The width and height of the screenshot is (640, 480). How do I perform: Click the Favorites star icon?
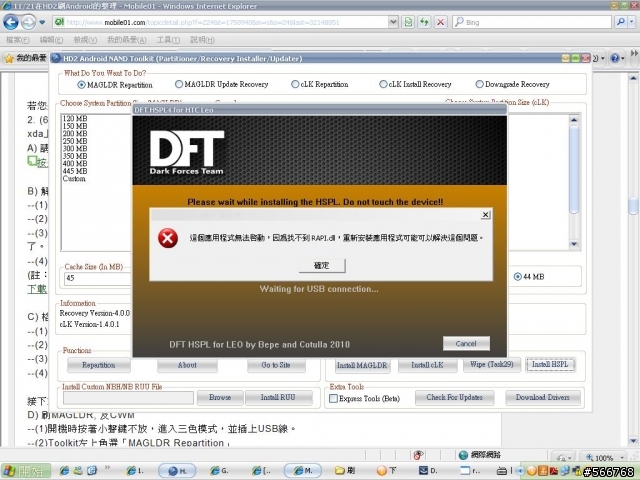tap(9, 59)
